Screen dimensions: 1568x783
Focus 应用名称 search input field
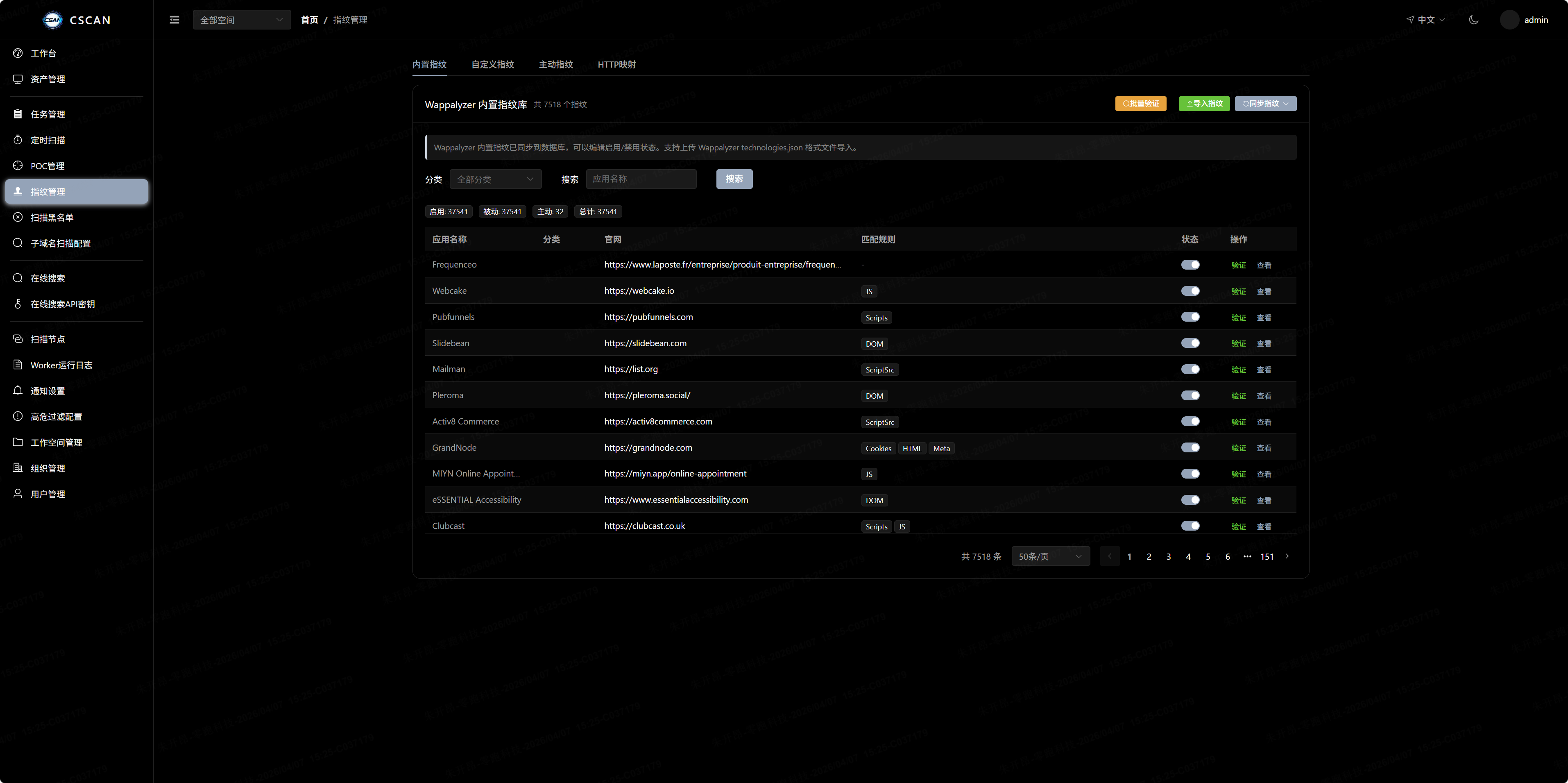(x=641, y=179)
